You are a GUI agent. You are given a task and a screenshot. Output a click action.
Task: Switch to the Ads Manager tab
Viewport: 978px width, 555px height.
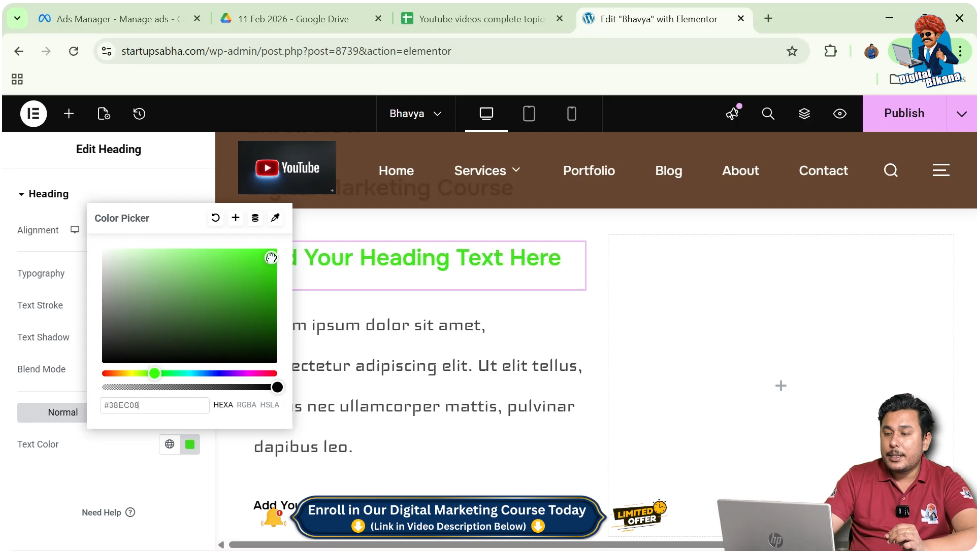tap(119, 19)
